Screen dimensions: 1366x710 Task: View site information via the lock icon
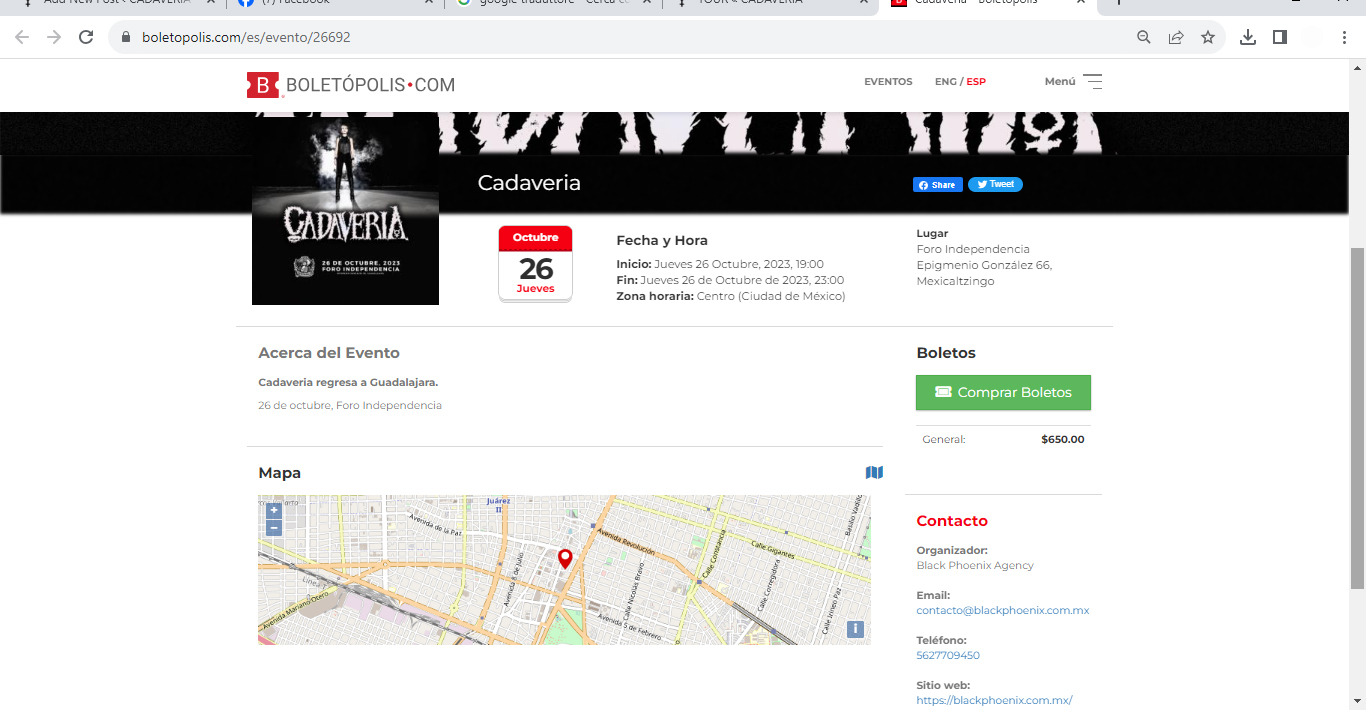click(126, 38)
